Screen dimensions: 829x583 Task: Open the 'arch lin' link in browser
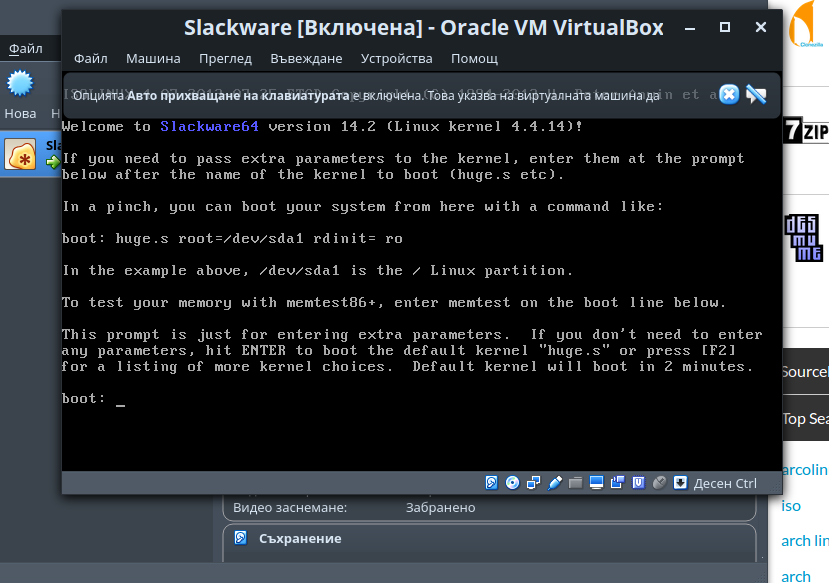(805, 541)
